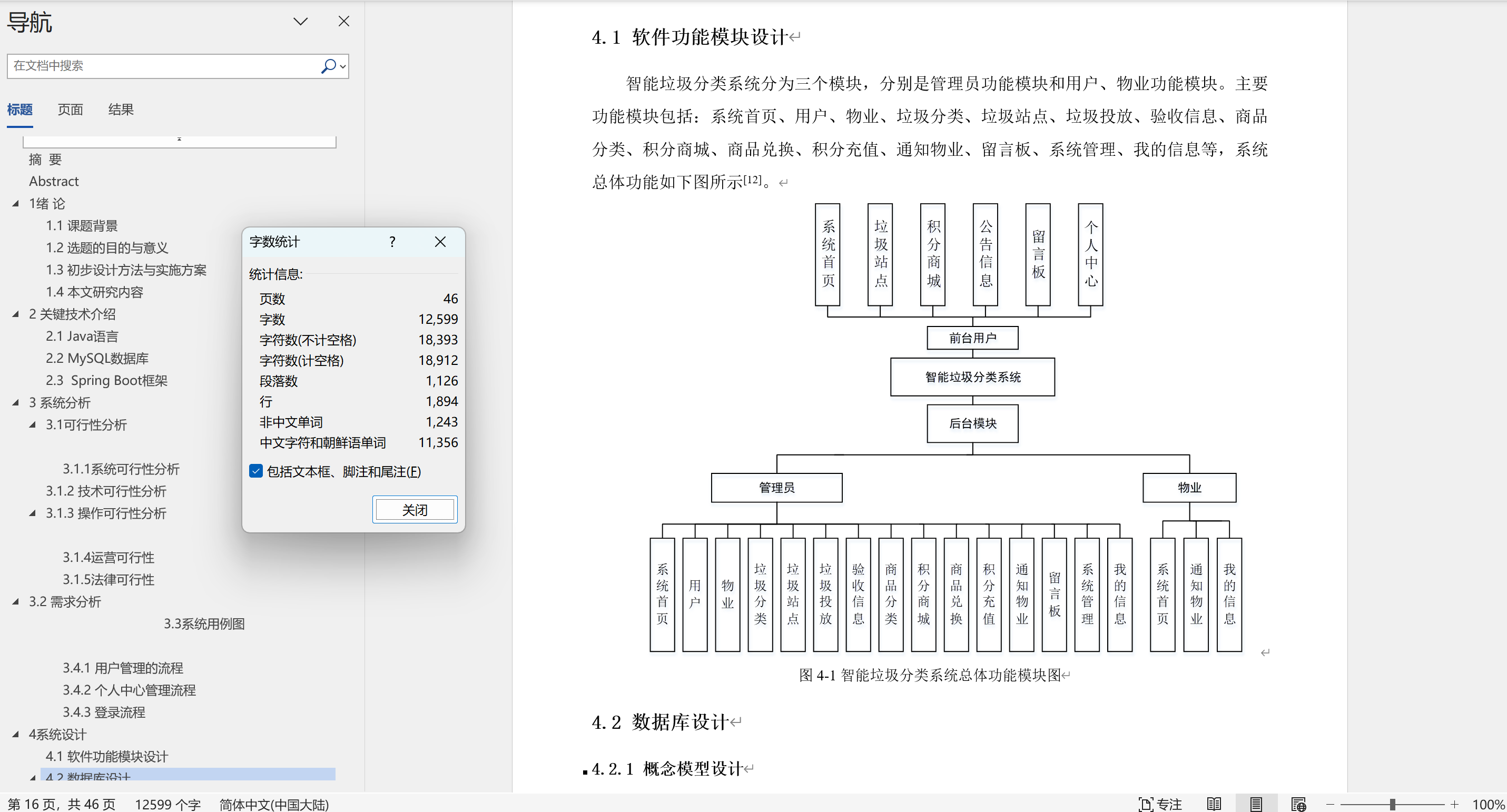Switch to Read Mode view icon
Image resolution: width=1507 pixels, height=812 pixels.
(x=1214, y=805)
